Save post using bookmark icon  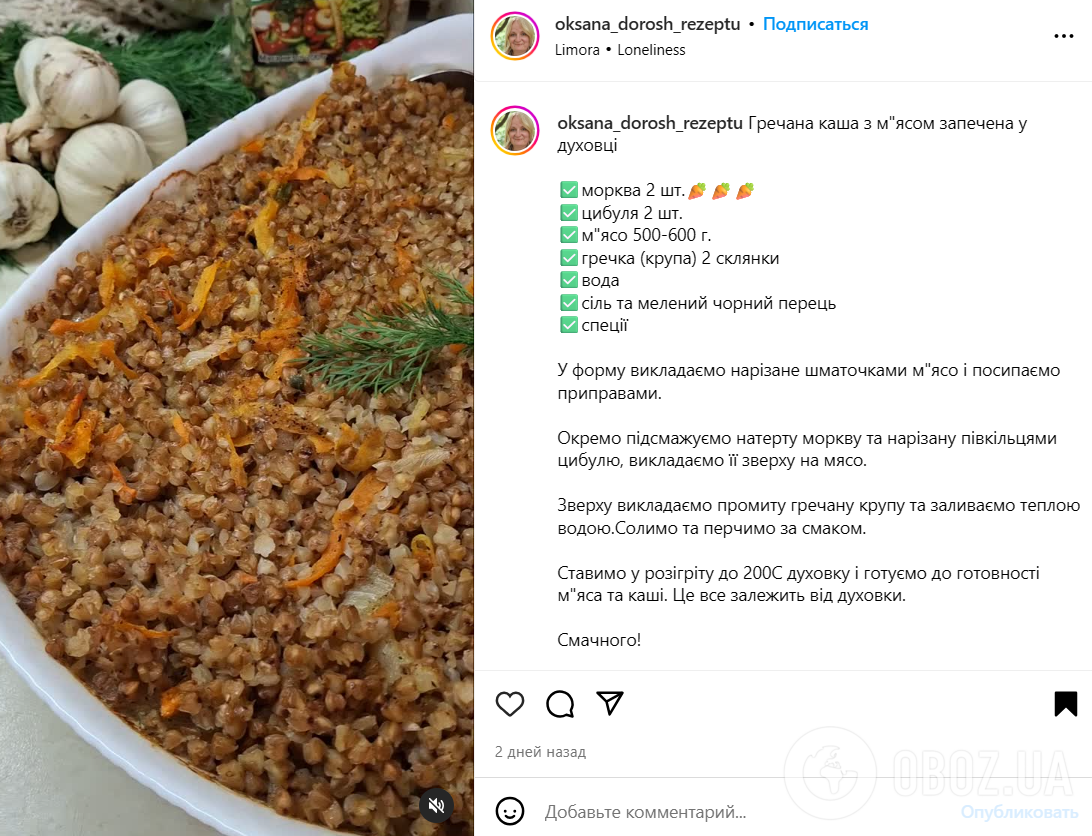coord(1066,704)
